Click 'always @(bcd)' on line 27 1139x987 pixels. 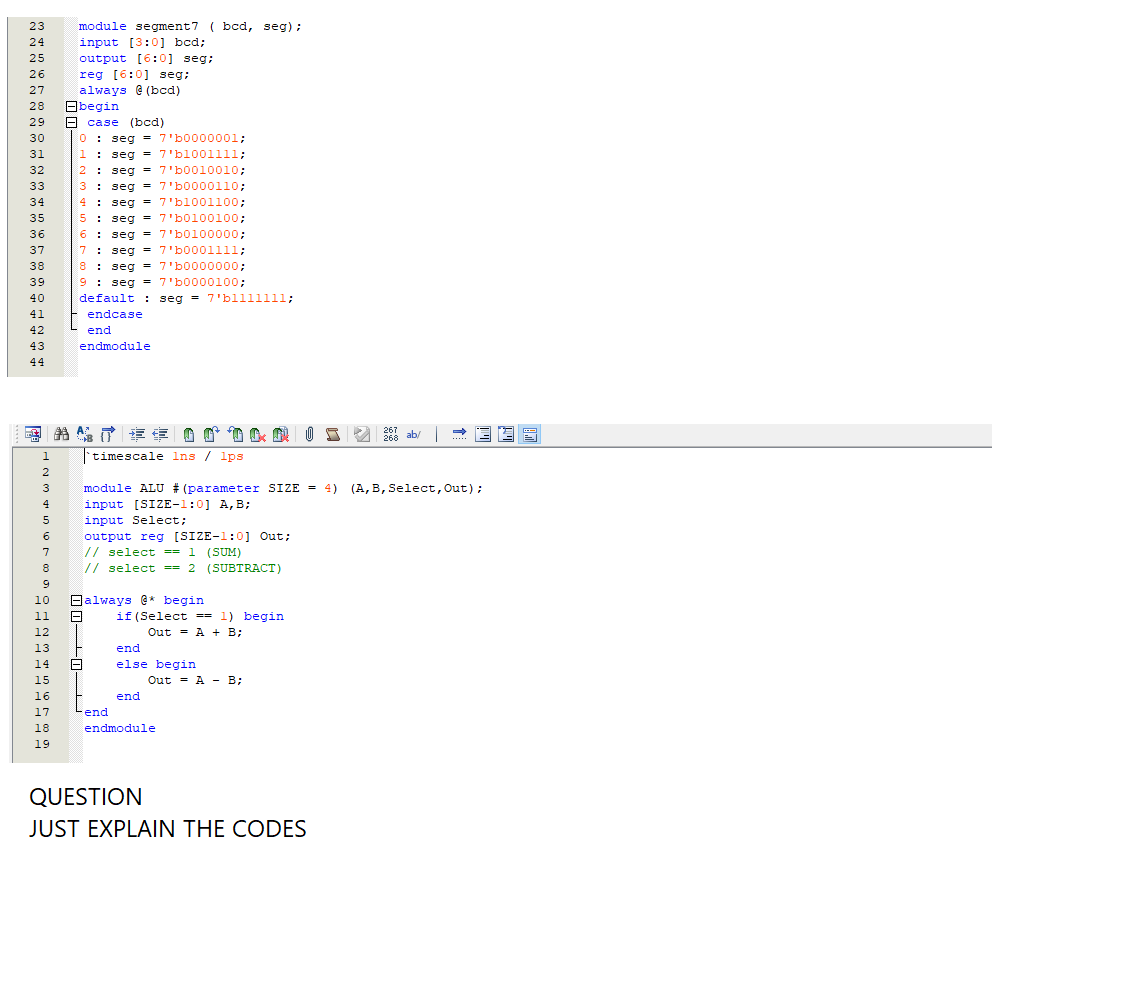[130, 91]
